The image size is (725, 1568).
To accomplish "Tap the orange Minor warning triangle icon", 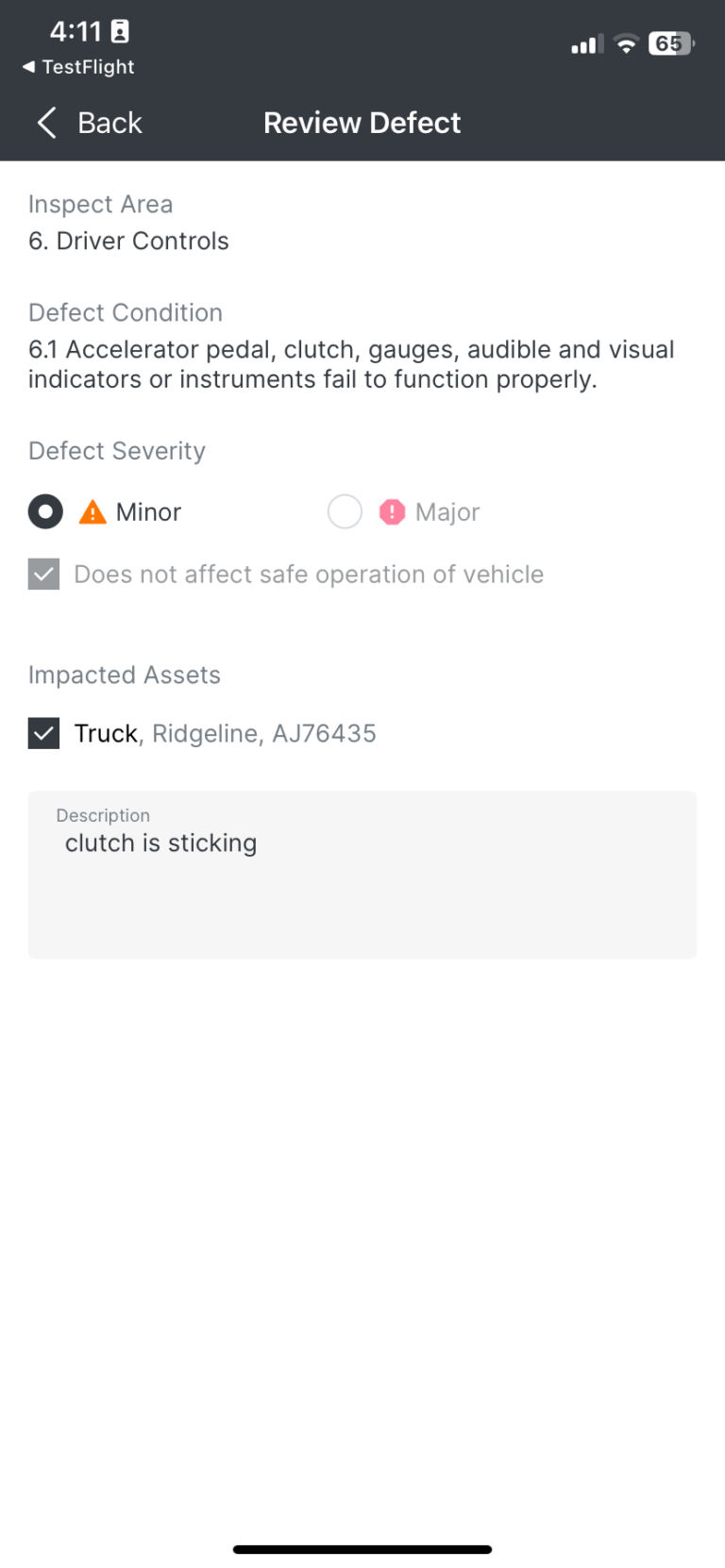I will [x=93, y=512].
